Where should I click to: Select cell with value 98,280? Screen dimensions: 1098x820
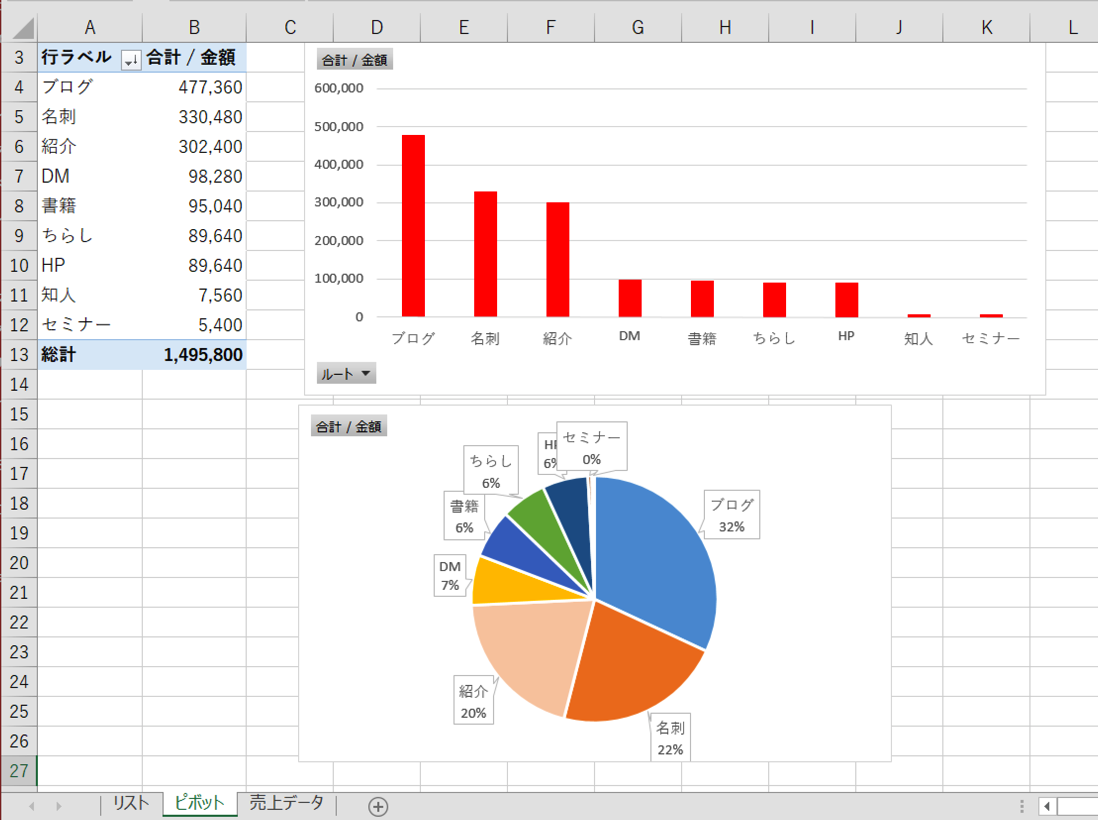194,176
